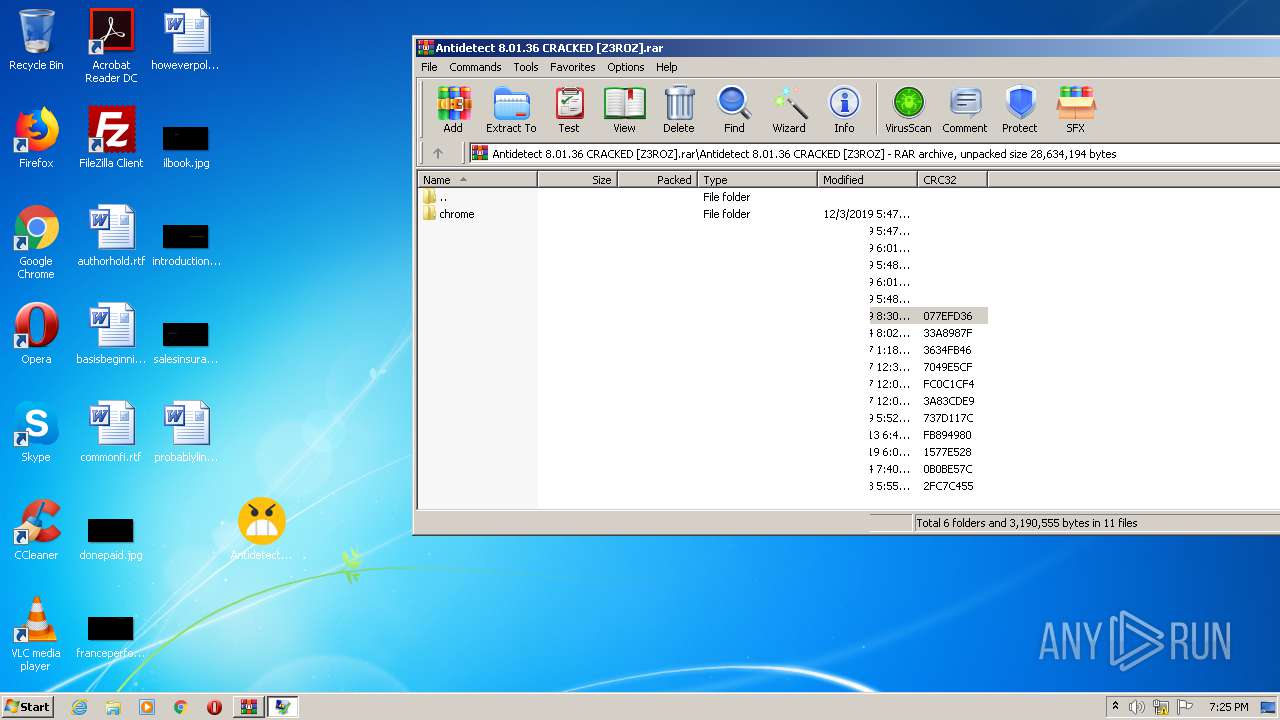Image resolution: width=1280 pixels, height=720 pixels.
Task: Run the VirusScan tool
Action: [x=908, y=109]
